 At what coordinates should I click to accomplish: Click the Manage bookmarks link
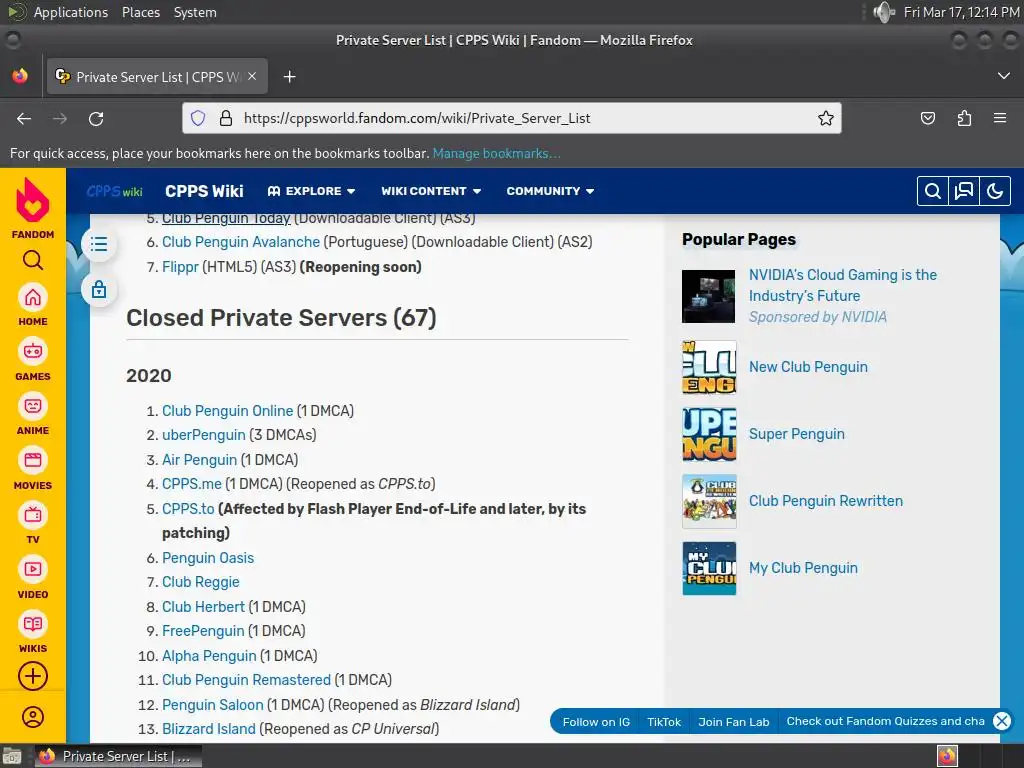pyautogui.click(x=496, y=153)
